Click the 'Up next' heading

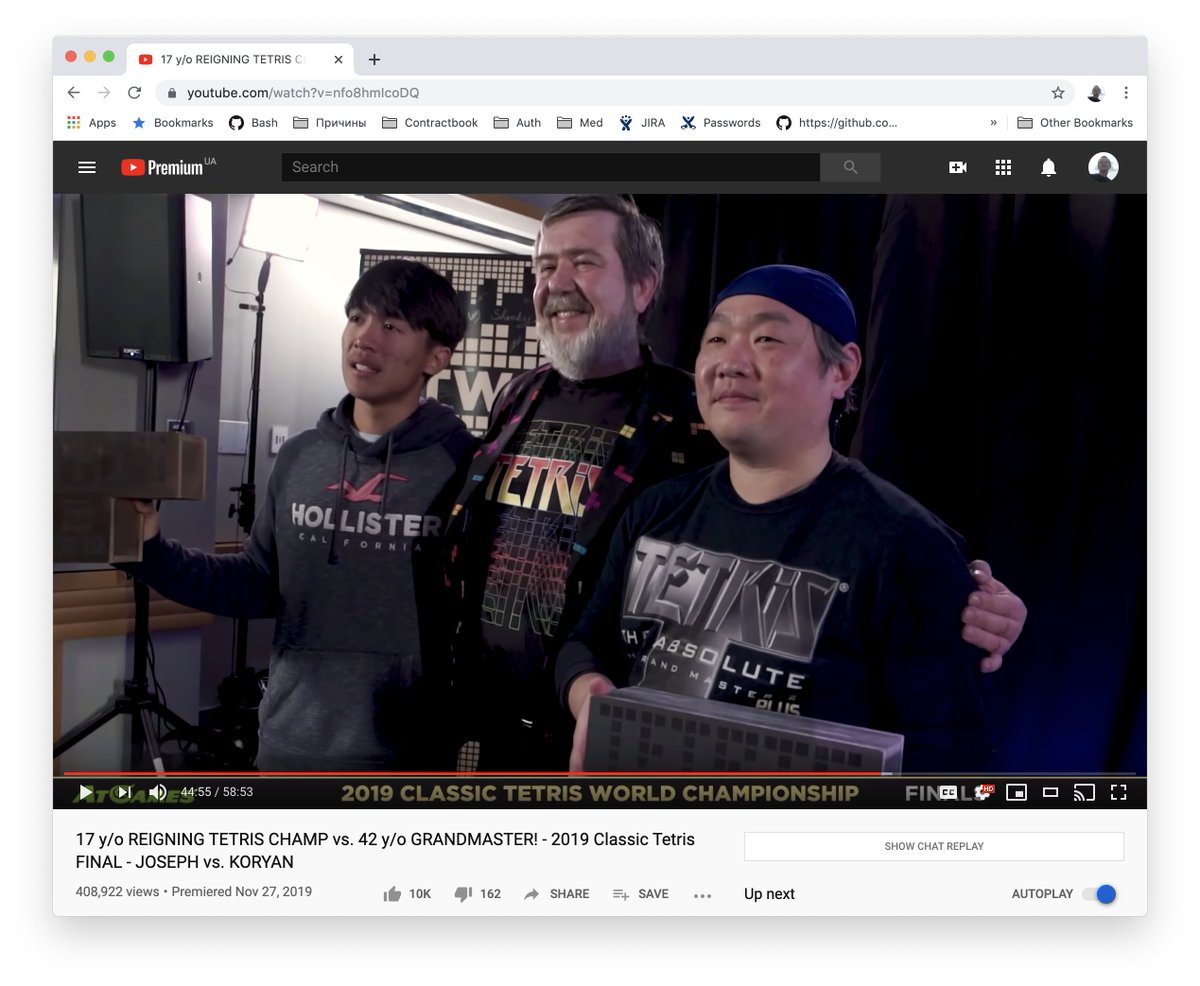[769, 894]
